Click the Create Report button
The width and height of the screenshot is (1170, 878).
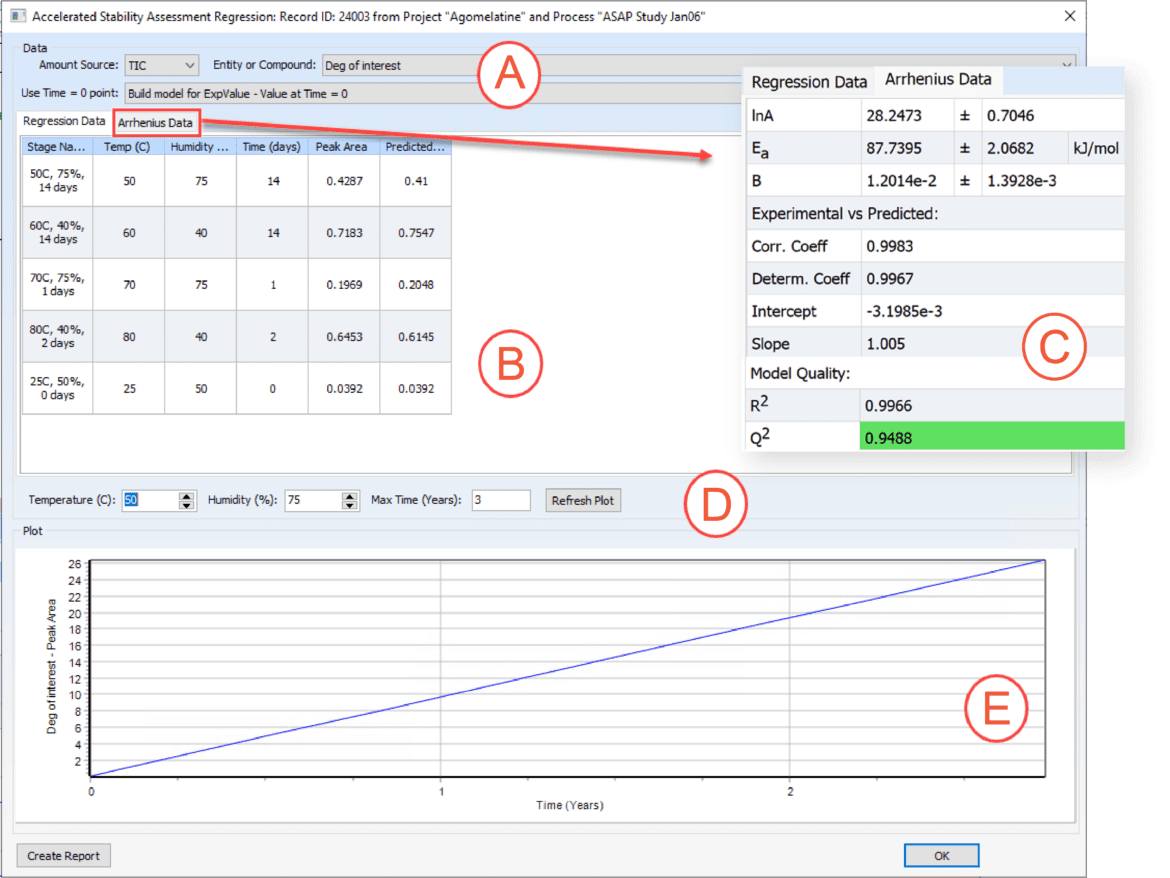pos(63,855)
